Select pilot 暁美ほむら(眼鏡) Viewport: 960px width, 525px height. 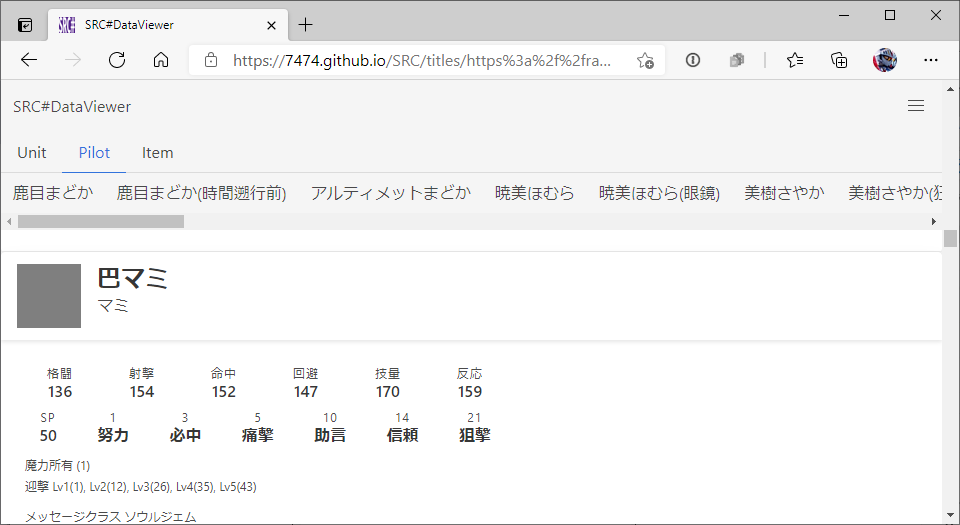659,193
